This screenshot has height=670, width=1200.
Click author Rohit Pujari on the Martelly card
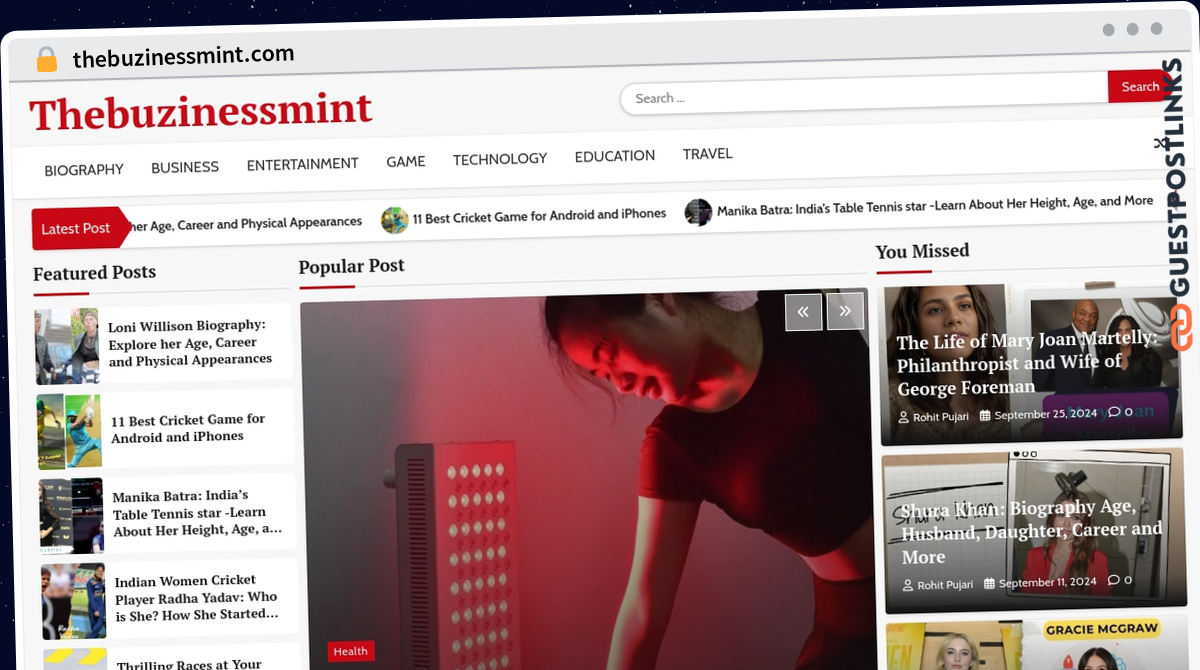click(x=941, y=416)
